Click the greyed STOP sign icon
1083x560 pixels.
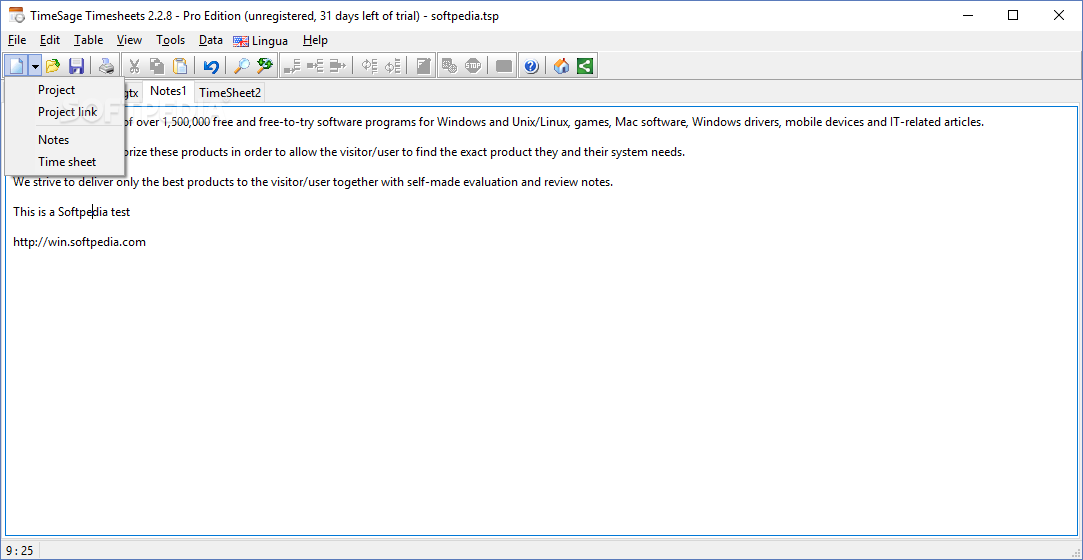click(x=472, y=66)
